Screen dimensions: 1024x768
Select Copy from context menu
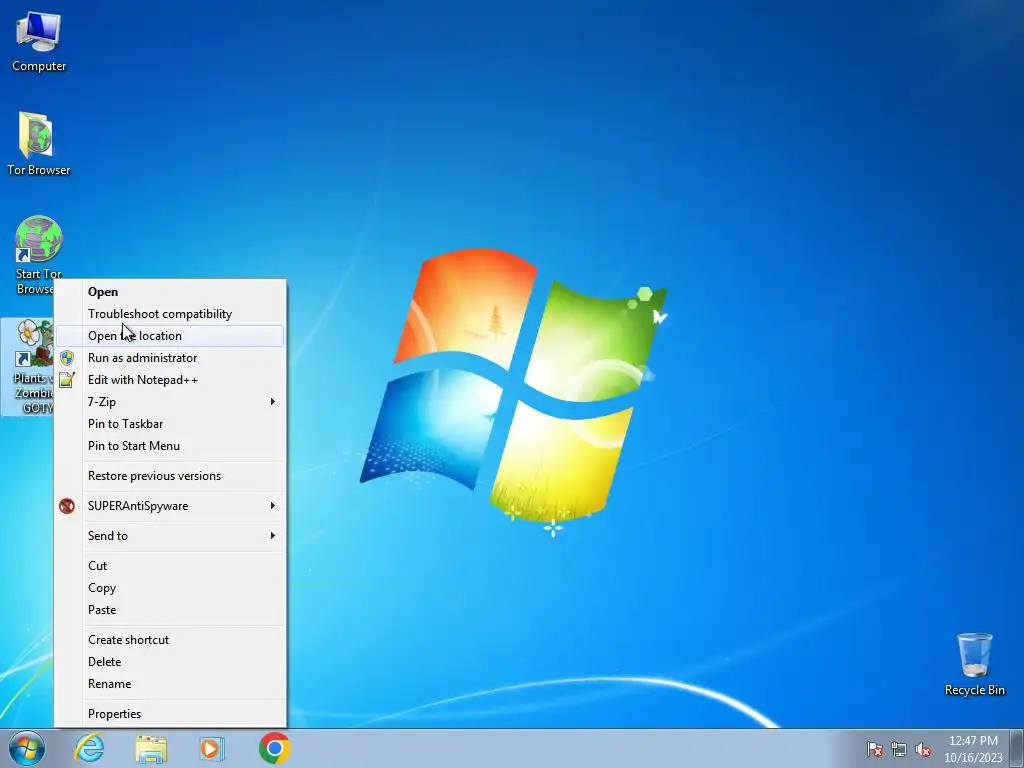pos(170,588)
